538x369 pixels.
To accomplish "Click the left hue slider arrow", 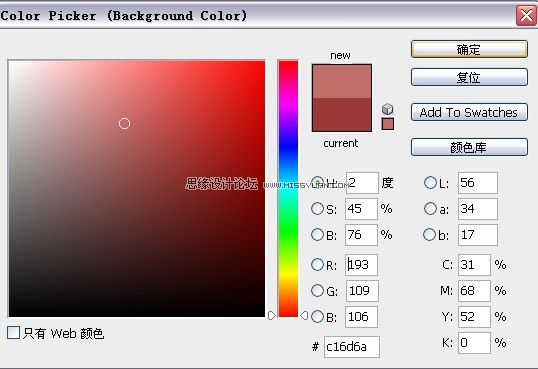I will pos(272,315).
